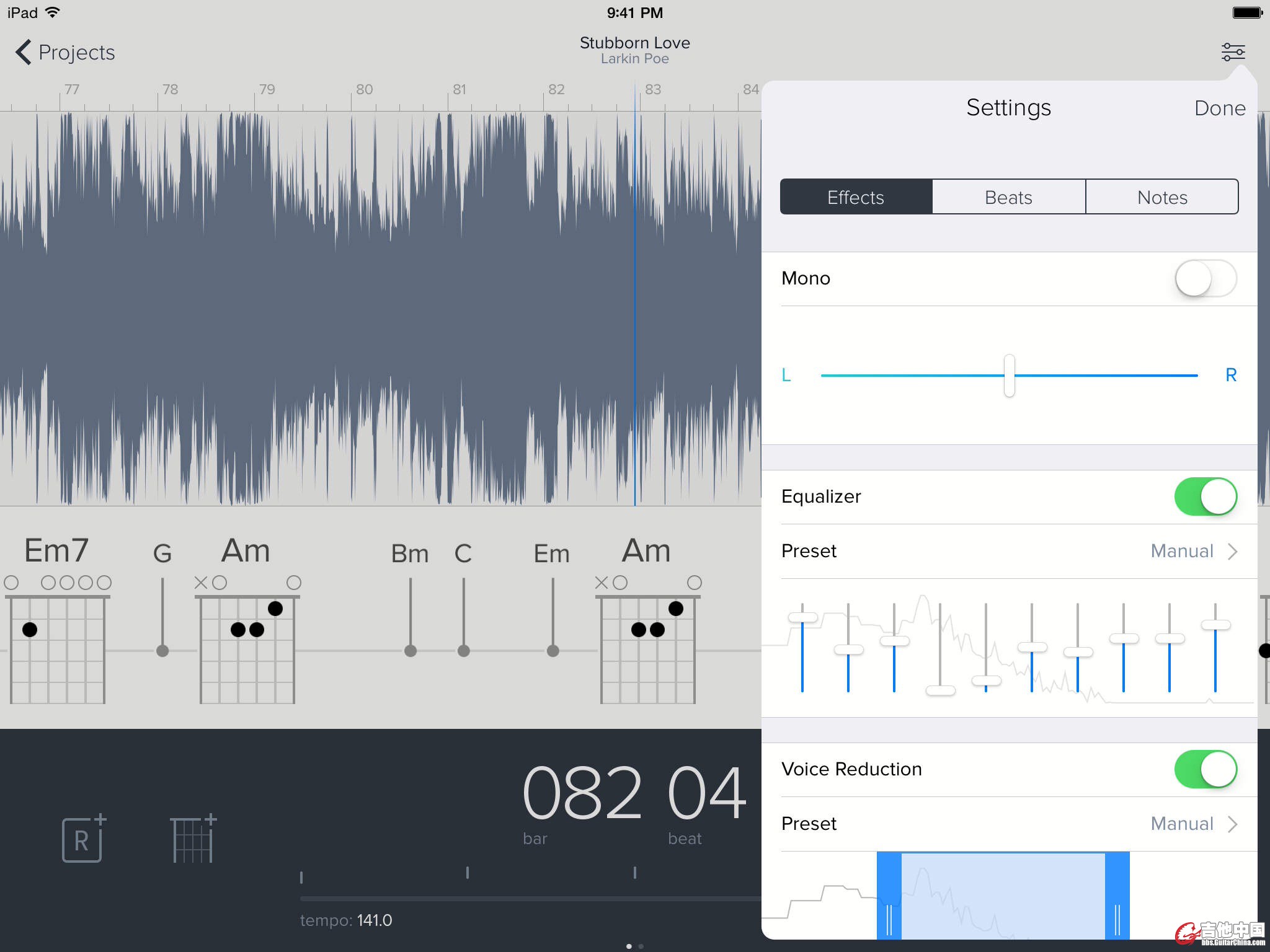Switch to the Notes tab
1270x952 pixels.
(x=1161, y=197)
